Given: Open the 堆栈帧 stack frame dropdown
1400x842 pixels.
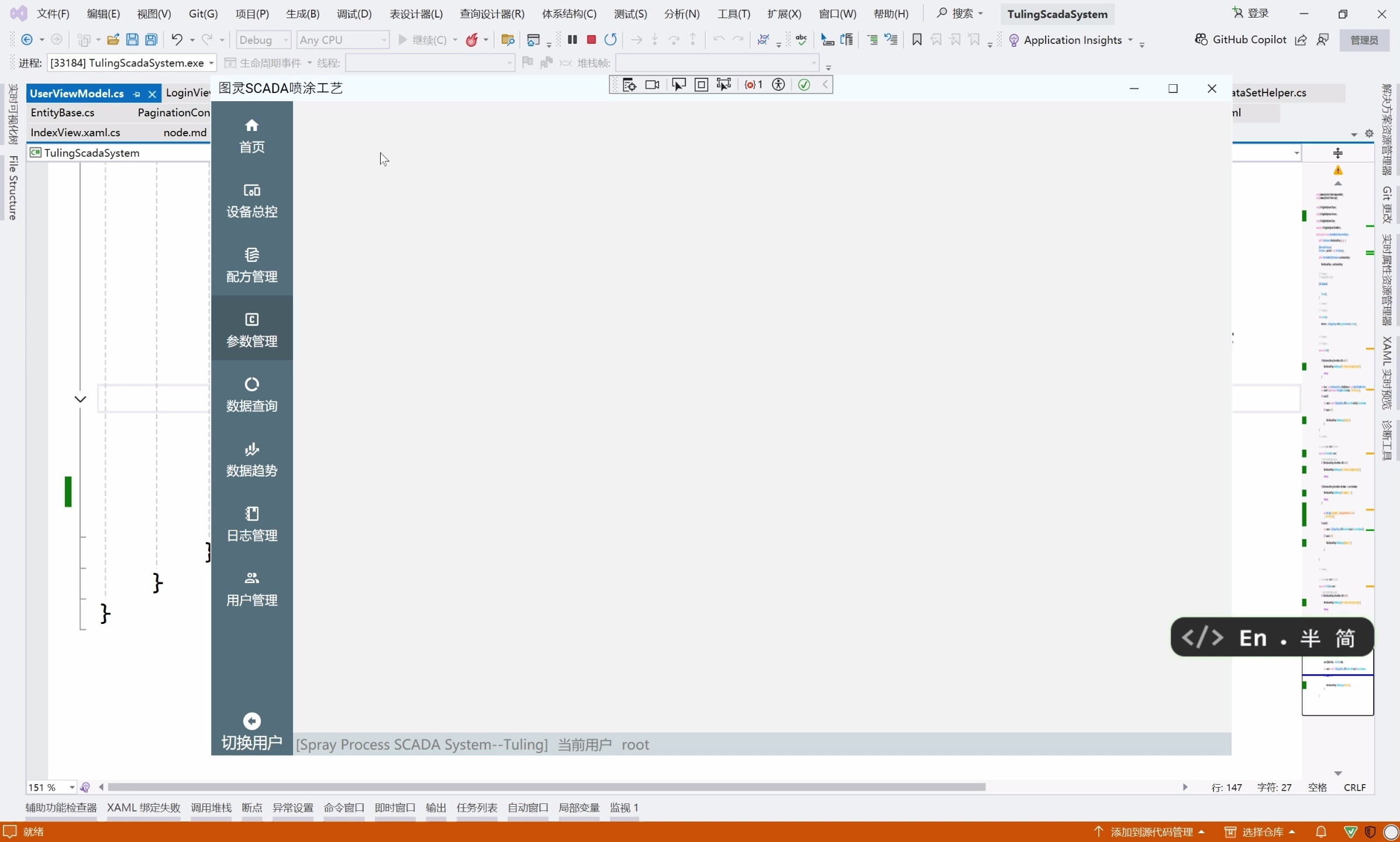Looking at the screenshot, I should click(x=717, y=63).
